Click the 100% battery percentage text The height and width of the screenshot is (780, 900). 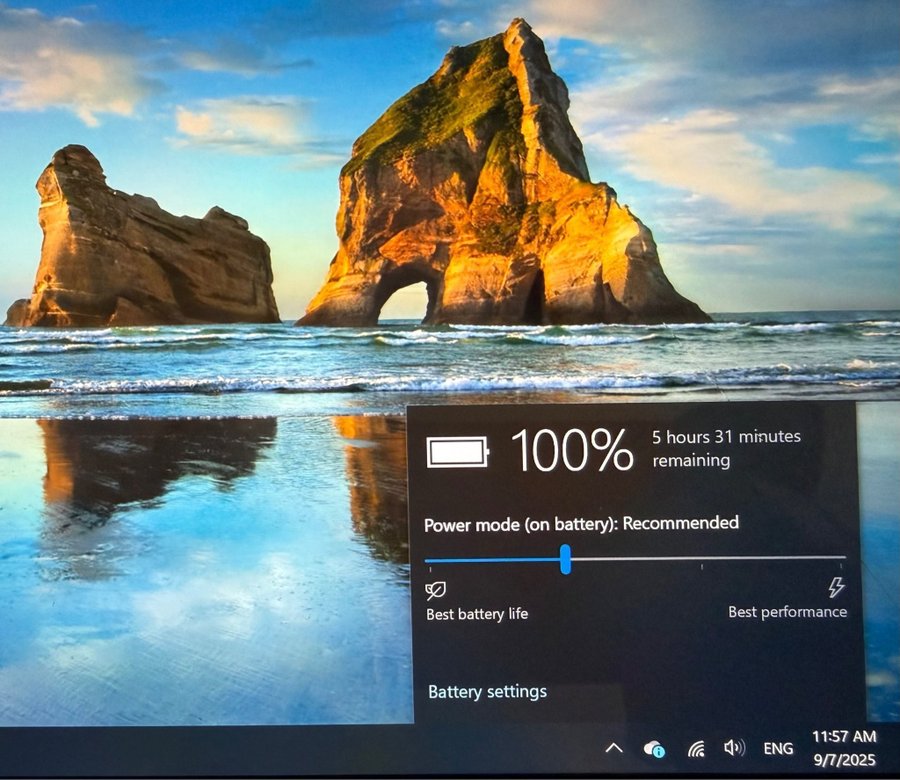572,450
